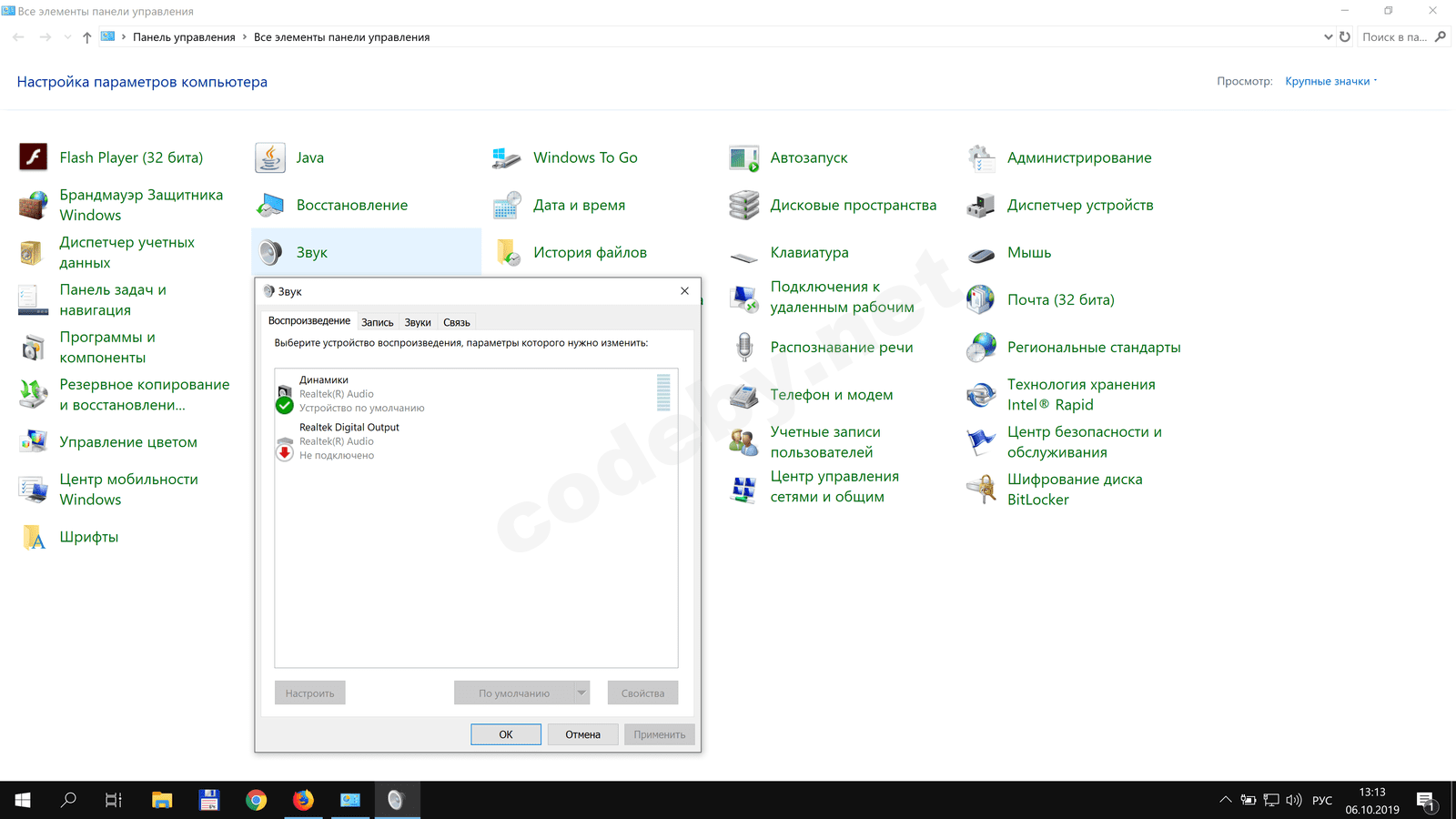Open the notification center icon

[1426, 801]
